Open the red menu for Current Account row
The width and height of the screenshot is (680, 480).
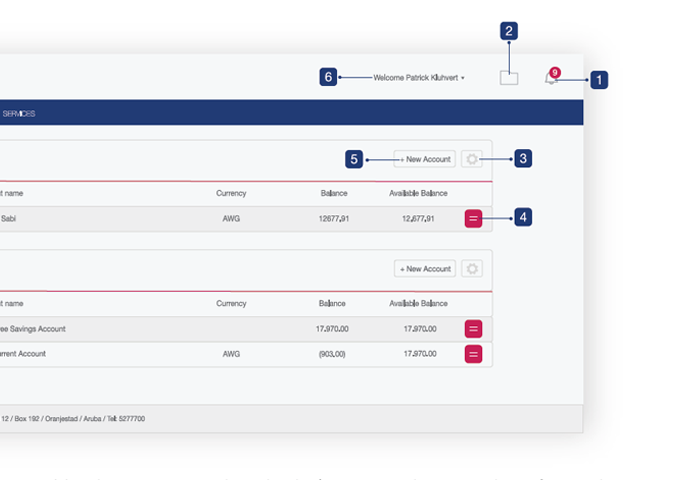point(473,354)
